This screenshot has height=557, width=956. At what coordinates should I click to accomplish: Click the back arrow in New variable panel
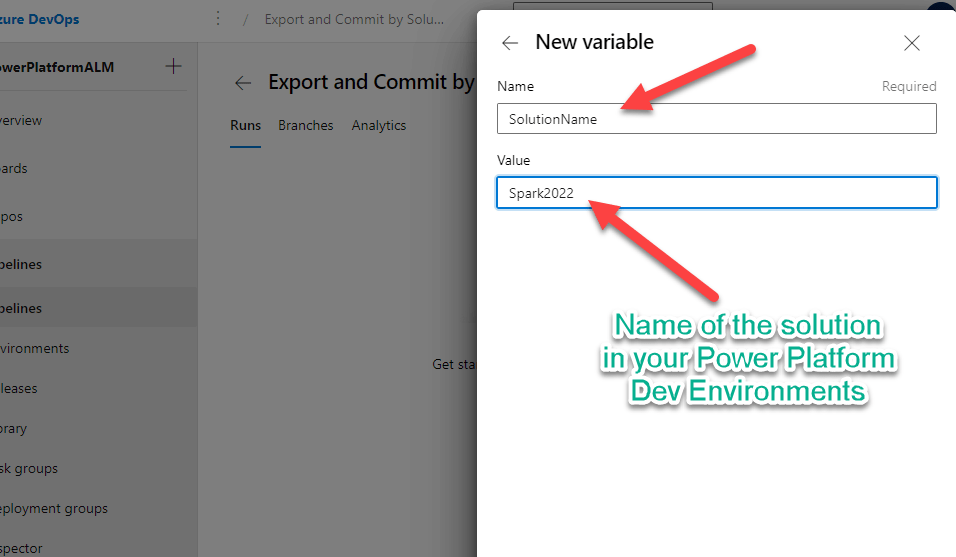[510, 43]
